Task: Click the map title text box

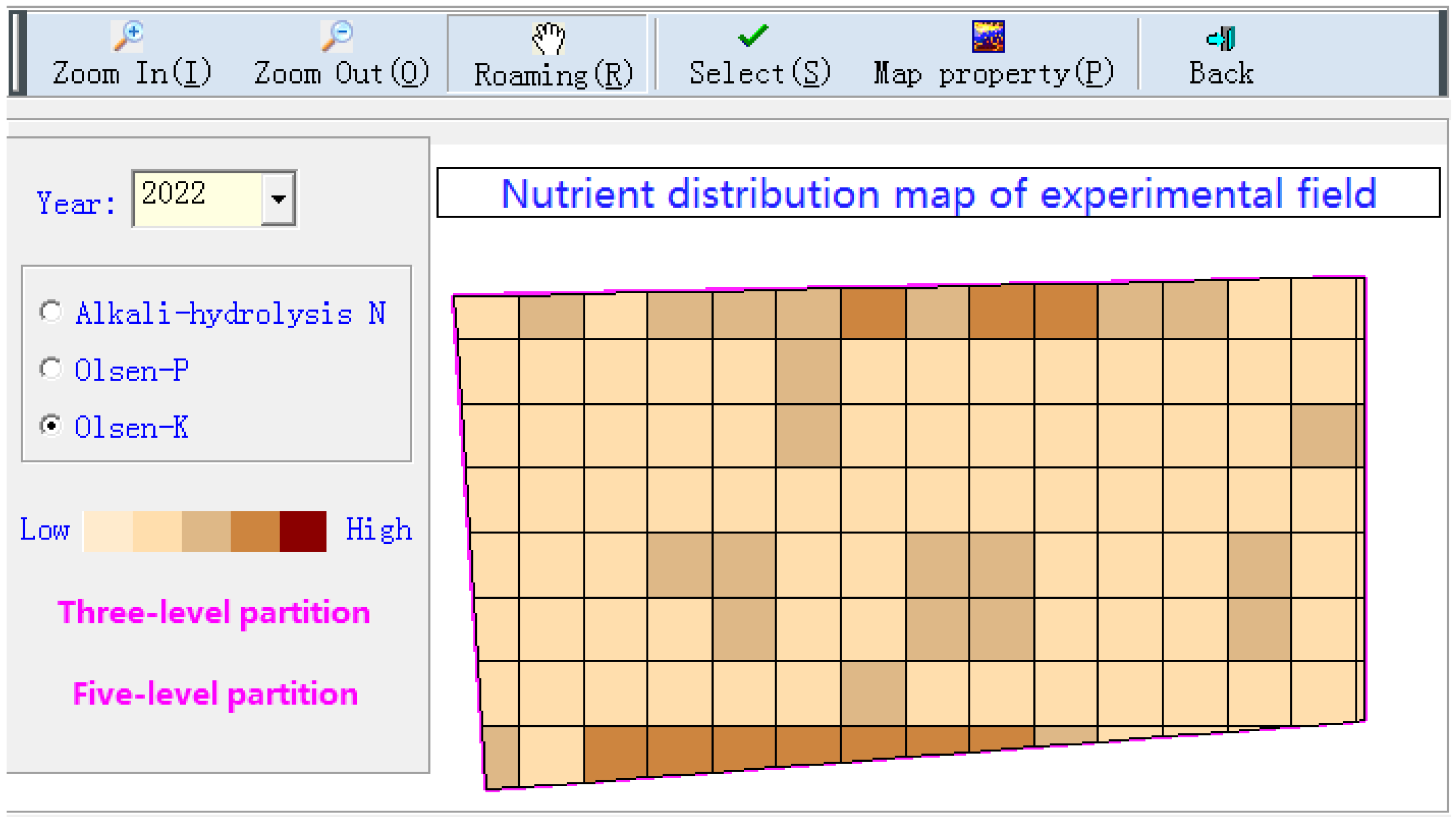Action: coord(938,193)
